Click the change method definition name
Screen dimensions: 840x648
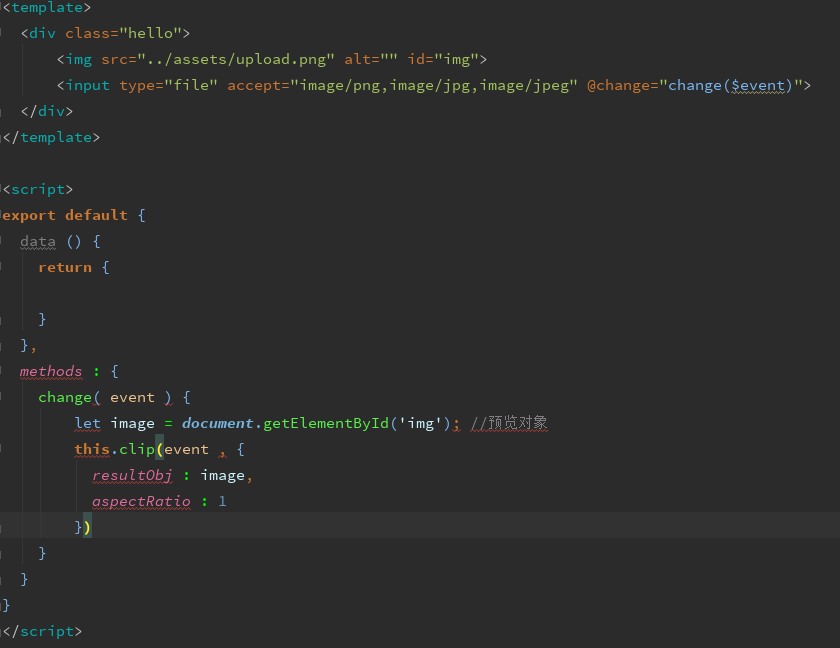65,397
